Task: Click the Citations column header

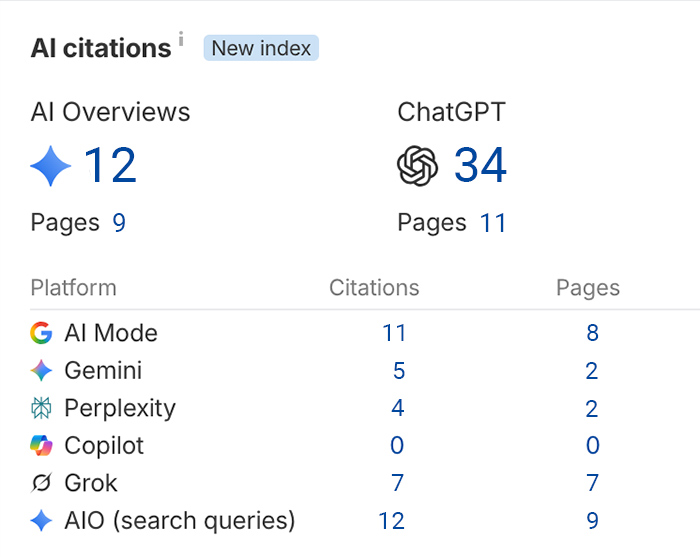Action: (x=374, y=287)
